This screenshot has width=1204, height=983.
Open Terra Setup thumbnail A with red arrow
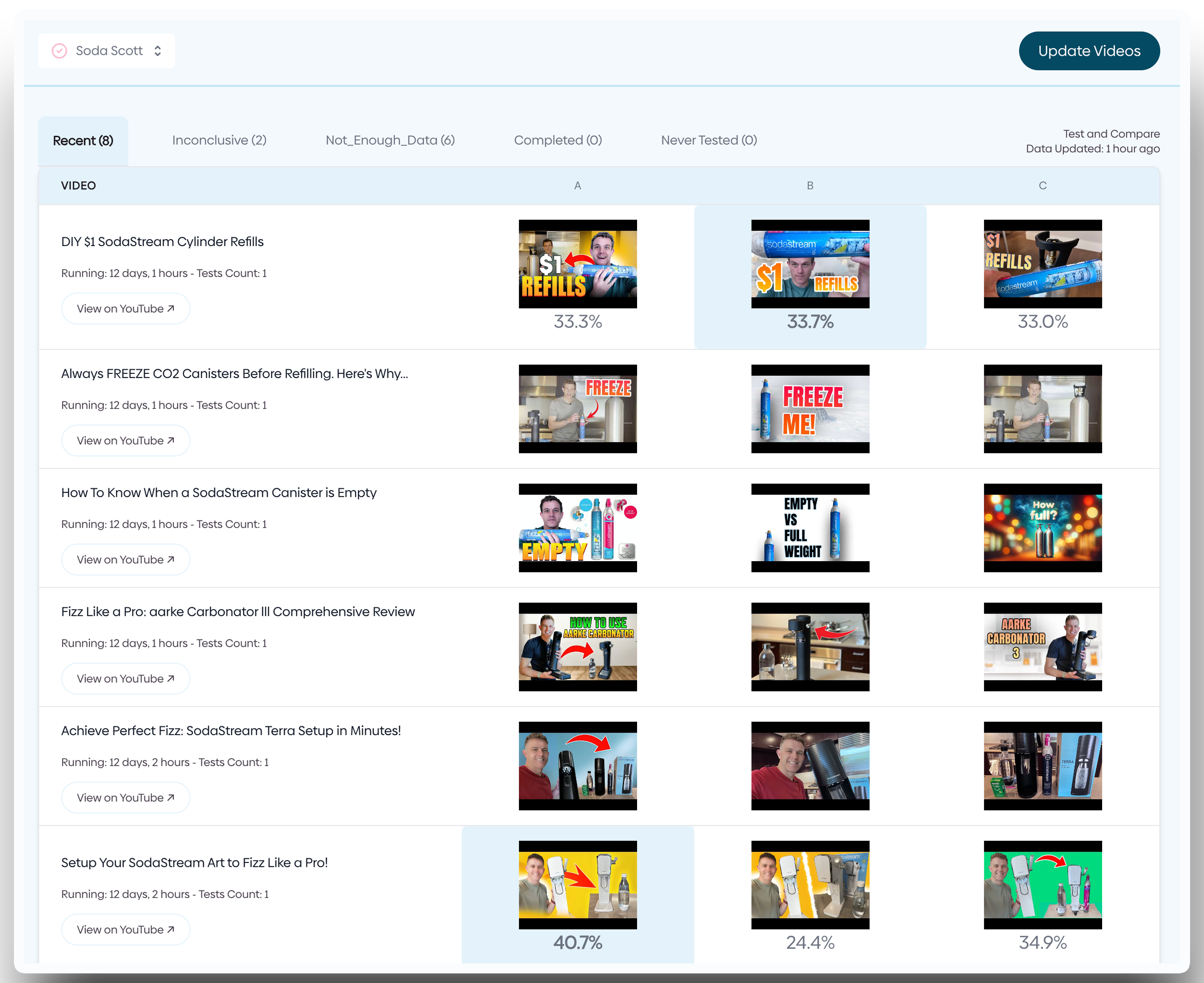pos(577,765)
